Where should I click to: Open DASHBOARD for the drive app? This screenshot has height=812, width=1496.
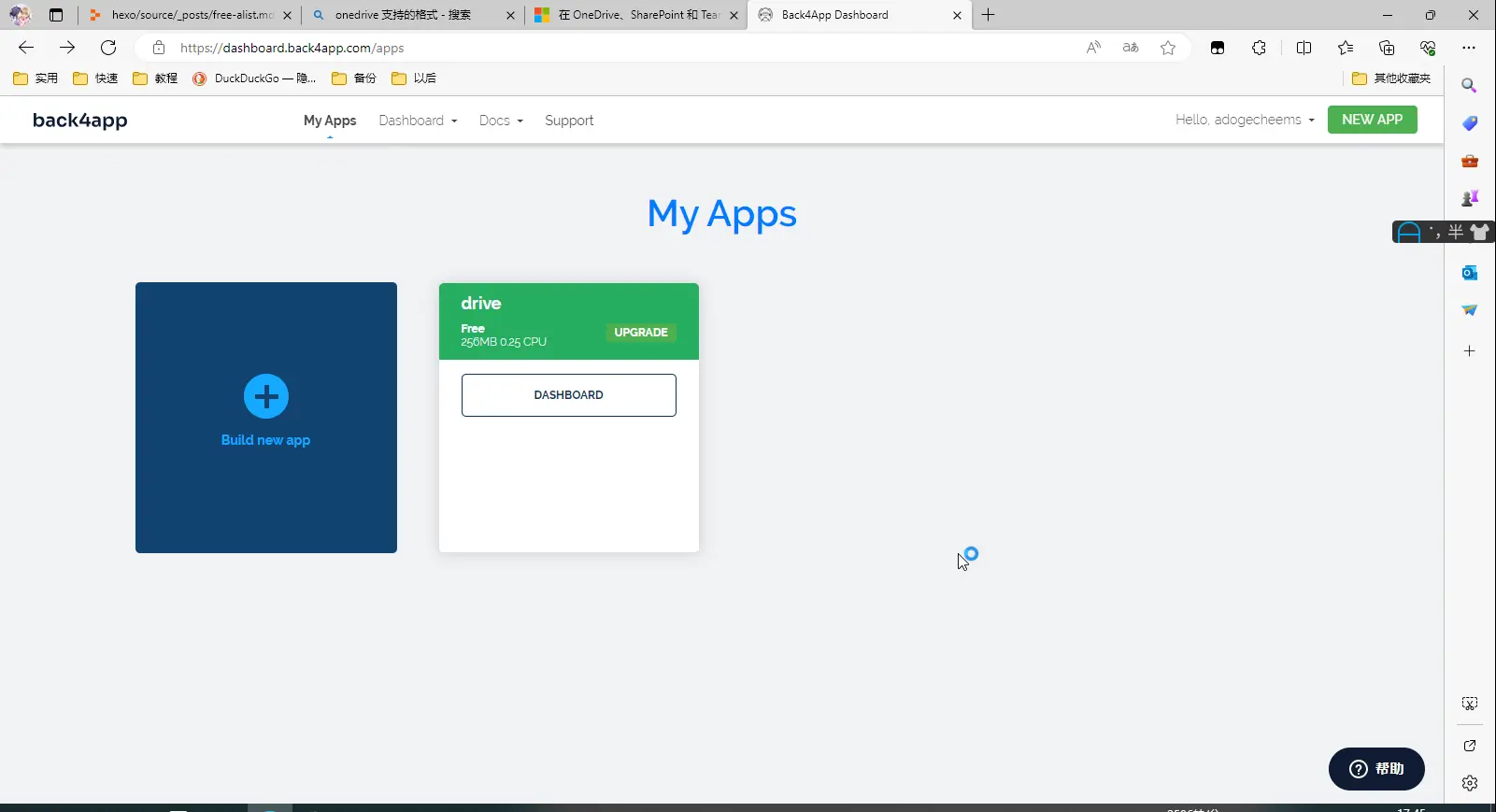[x=568, y=395]
